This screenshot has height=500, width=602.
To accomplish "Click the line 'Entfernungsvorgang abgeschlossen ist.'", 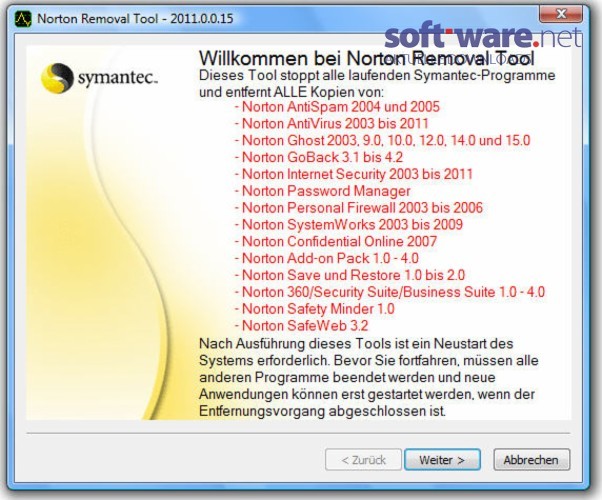I will [322, 411].
